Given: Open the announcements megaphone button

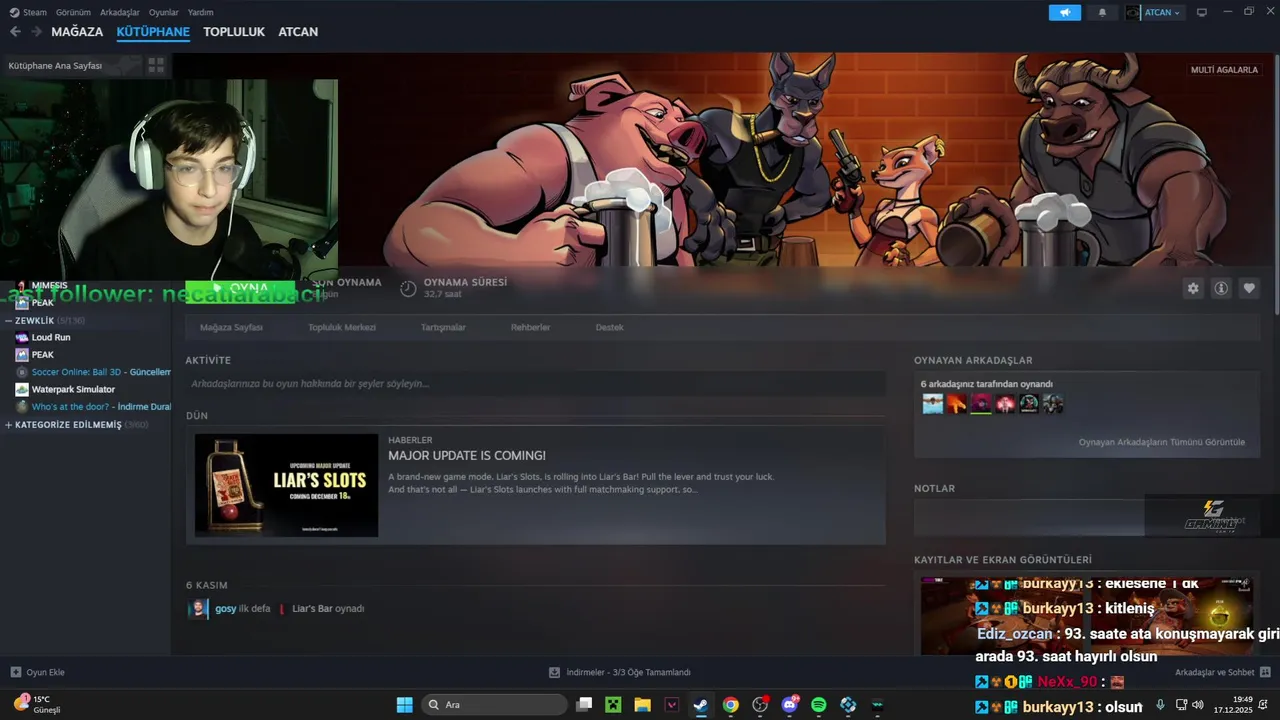Looking at the screenshot, I should (x=1065, y=12).
